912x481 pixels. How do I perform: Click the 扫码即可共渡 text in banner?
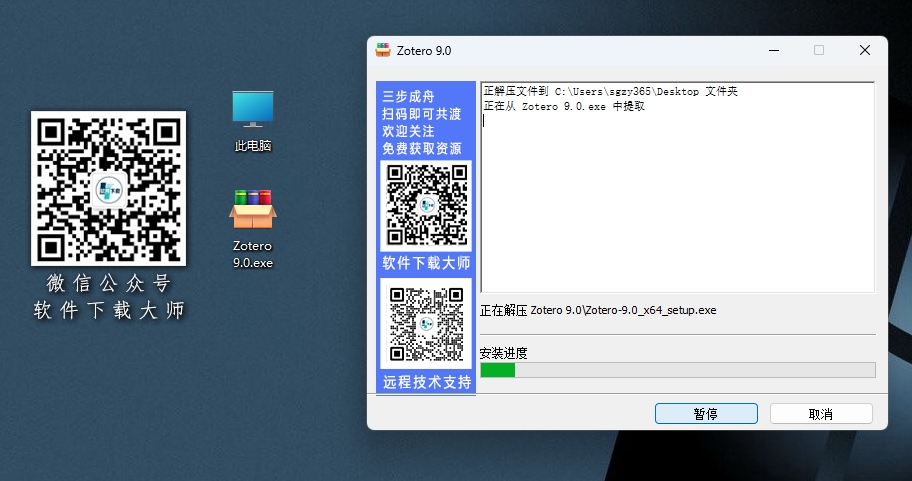(422, 114)
